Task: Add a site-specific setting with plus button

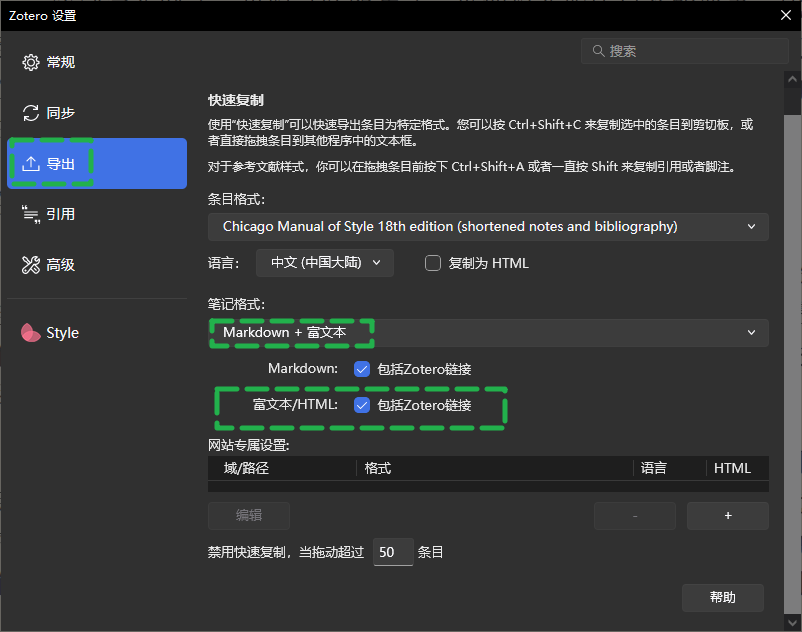Action: [728, 515]
